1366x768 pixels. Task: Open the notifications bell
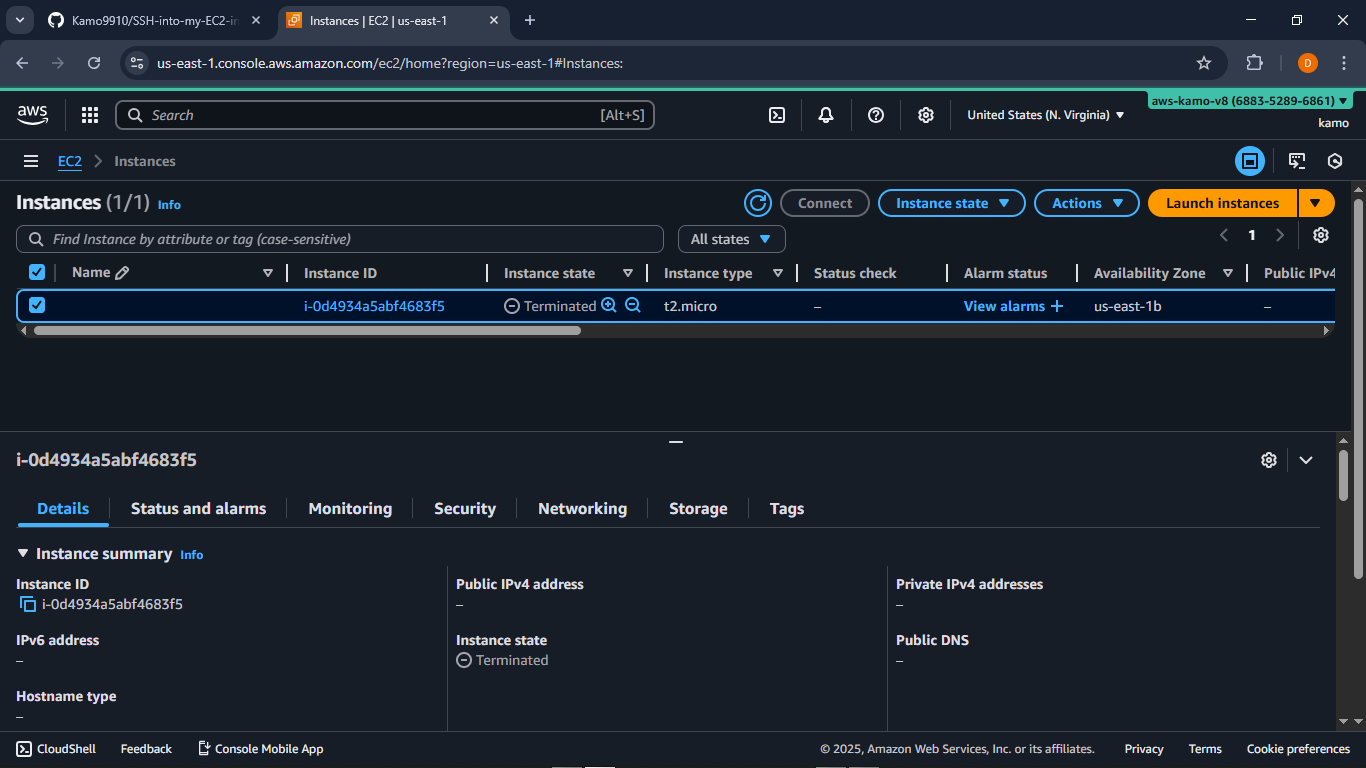826,115
